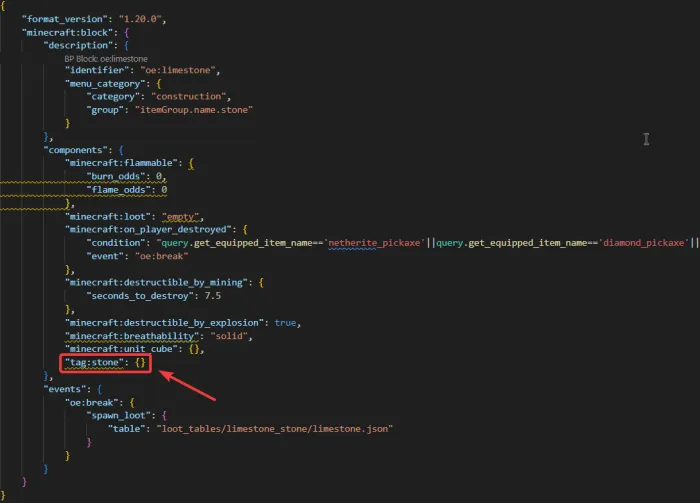Click the "minecraft:unit_cube" key
Screen dimensions: 700x503
[x=121, y=349]
